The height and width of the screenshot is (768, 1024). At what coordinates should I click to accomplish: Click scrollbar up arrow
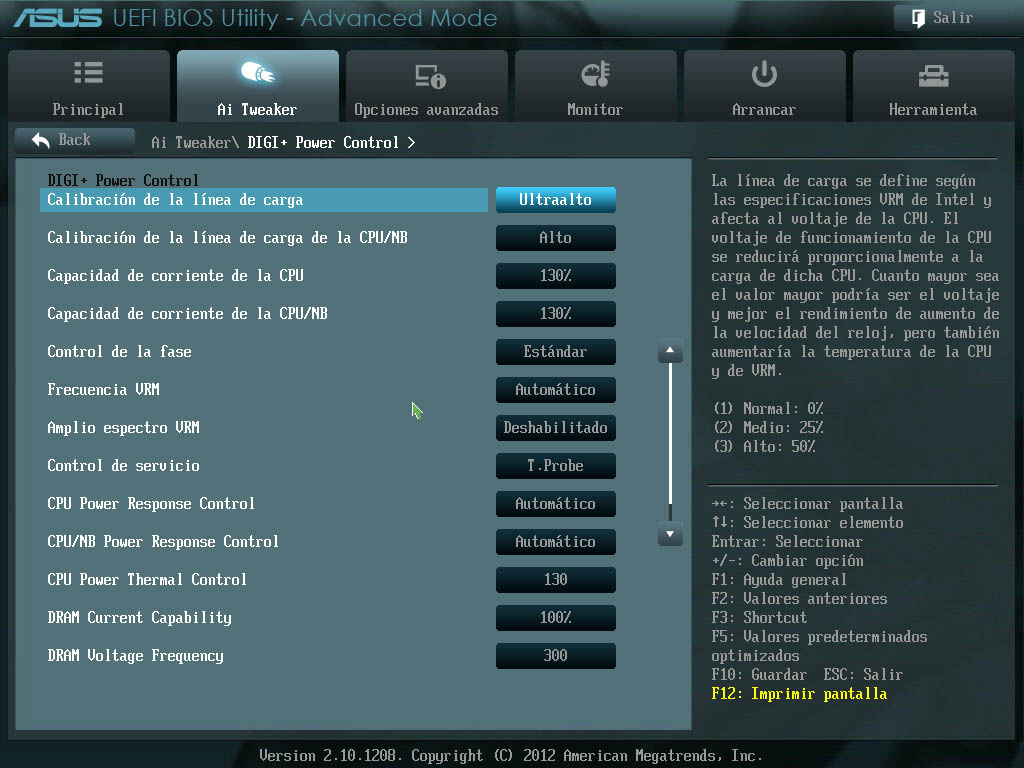pos(670,351)
